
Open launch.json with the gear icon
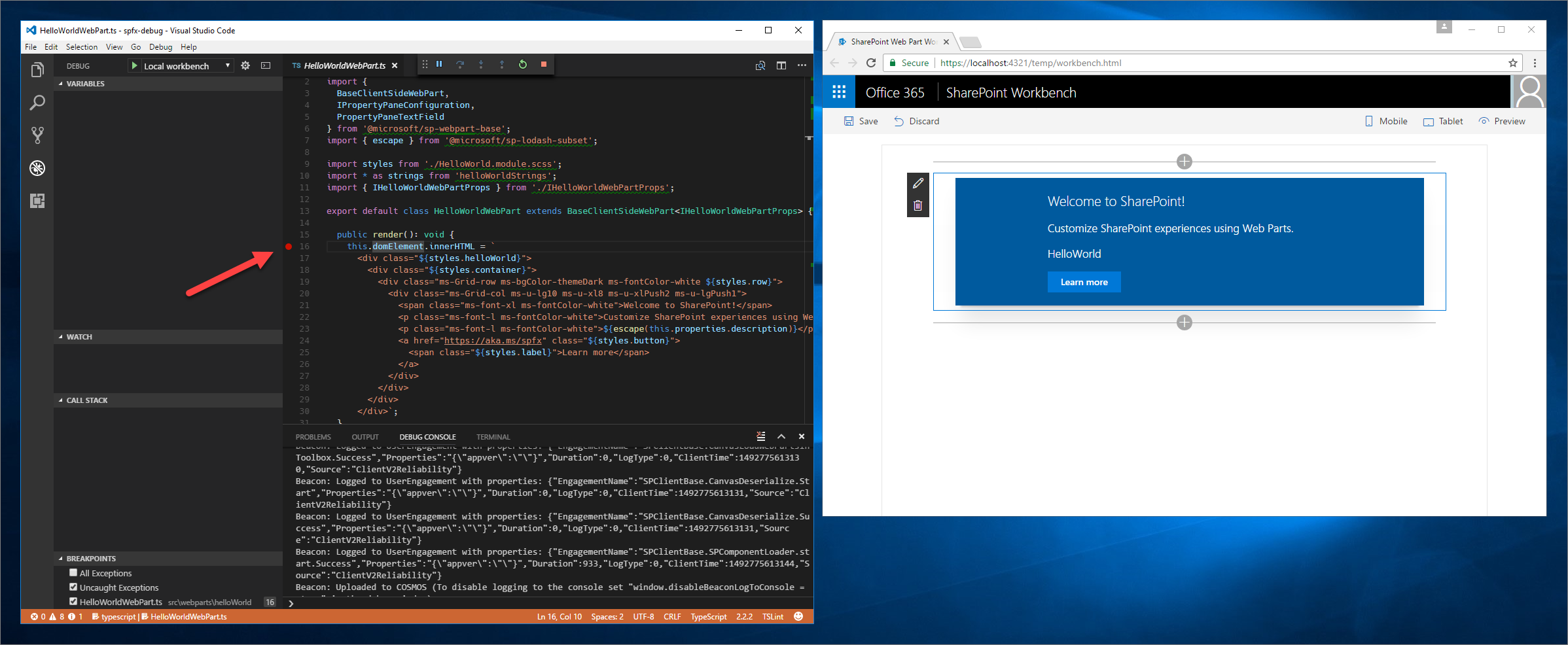tap(245, 66)
